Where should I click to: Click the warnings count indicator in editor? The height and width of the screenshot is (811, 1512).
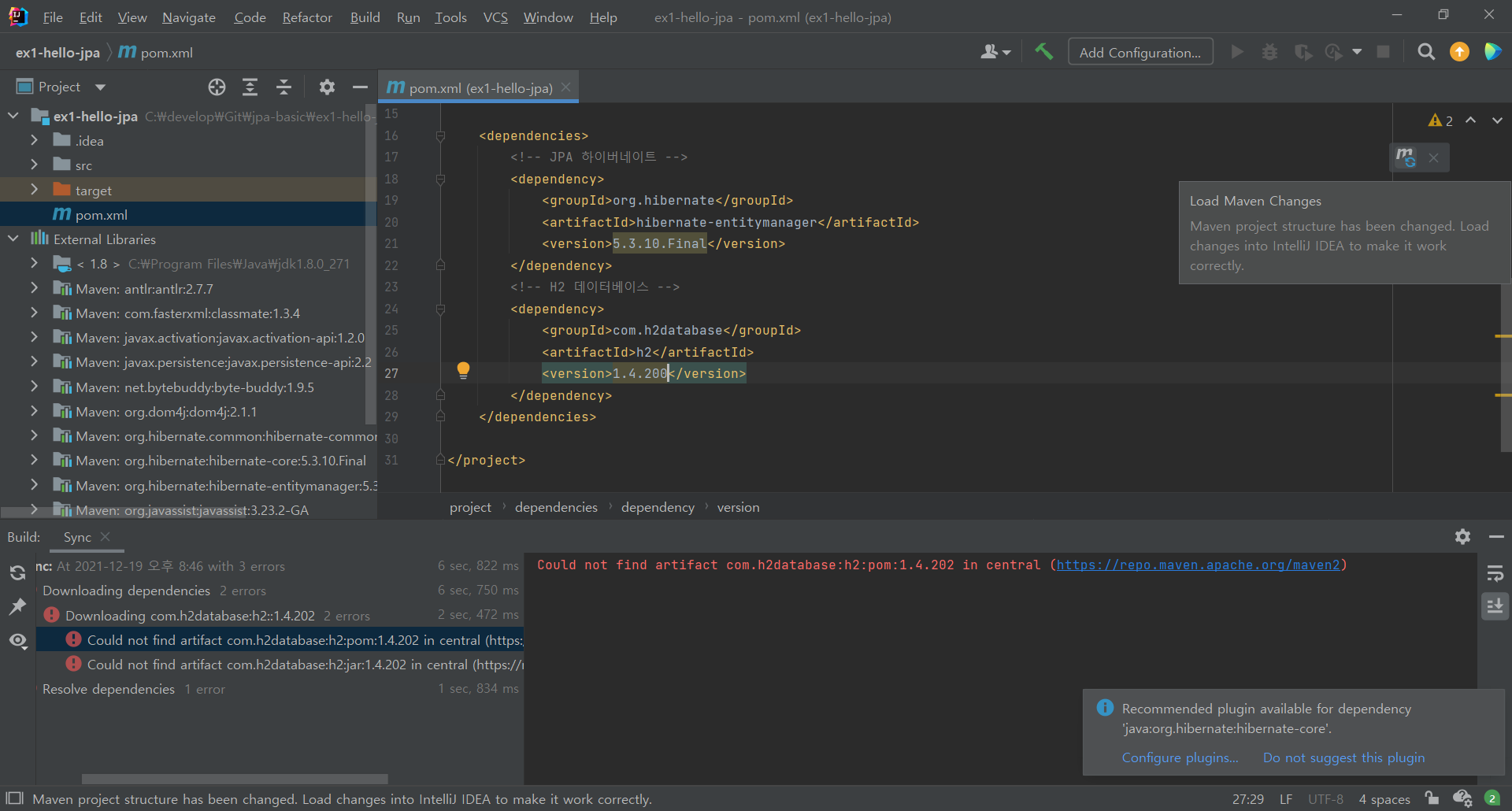pyautogui.click(x=1440, y=120)
